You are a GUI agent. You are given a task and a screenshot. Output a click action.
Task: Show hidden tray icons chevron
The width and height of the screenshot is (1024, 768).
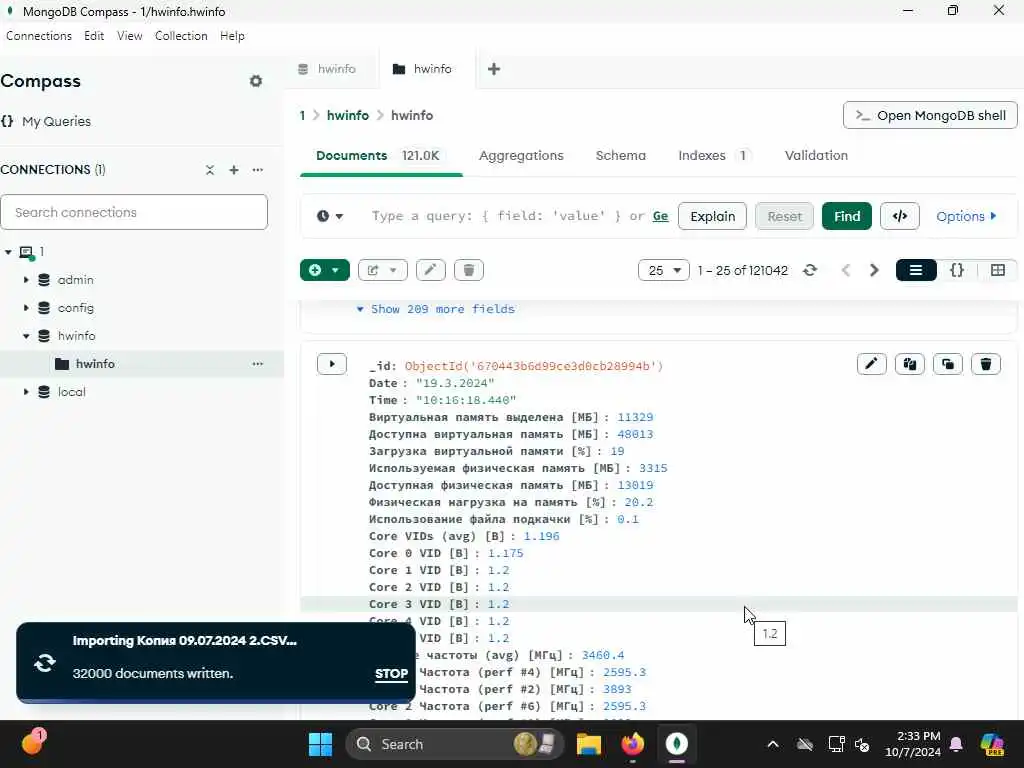pos(773,744)
